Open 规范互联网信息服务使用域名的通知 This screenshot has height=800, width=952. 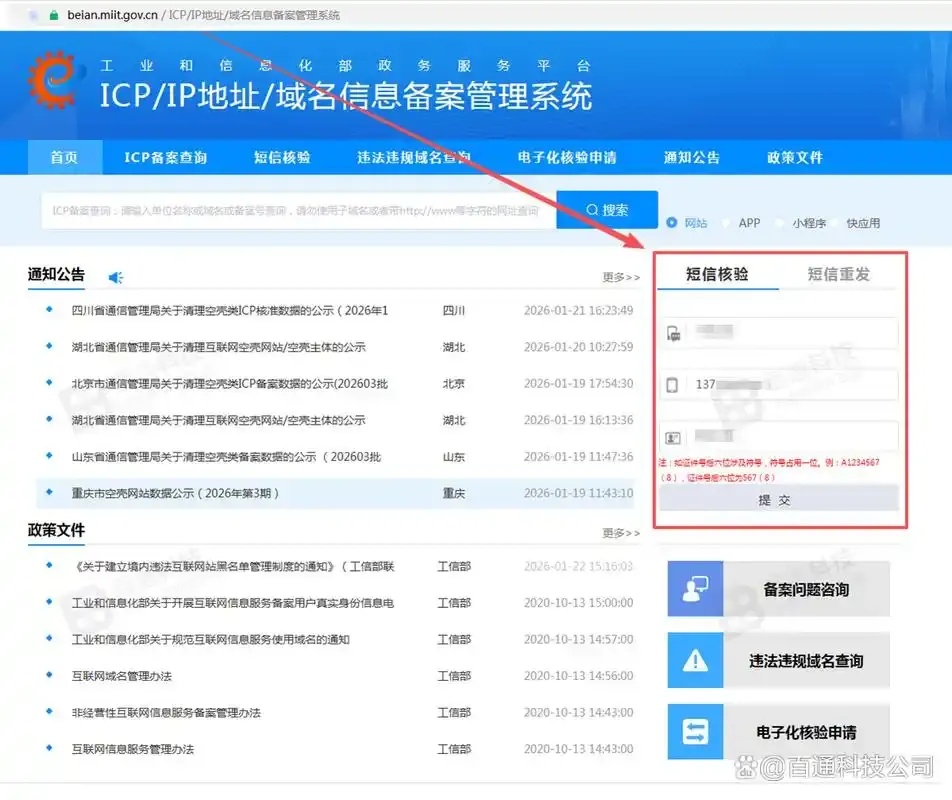[210, 639]
